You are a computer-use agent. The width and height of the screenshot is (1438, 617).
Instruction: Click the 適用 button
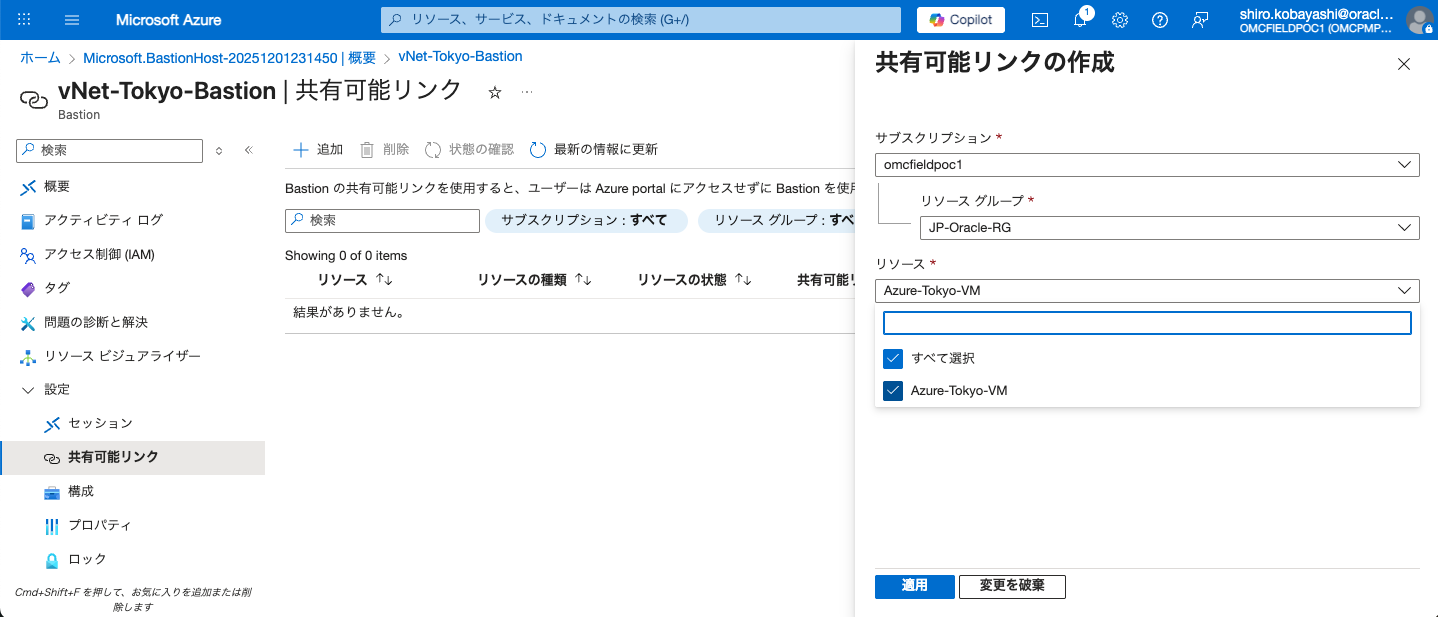913,587
